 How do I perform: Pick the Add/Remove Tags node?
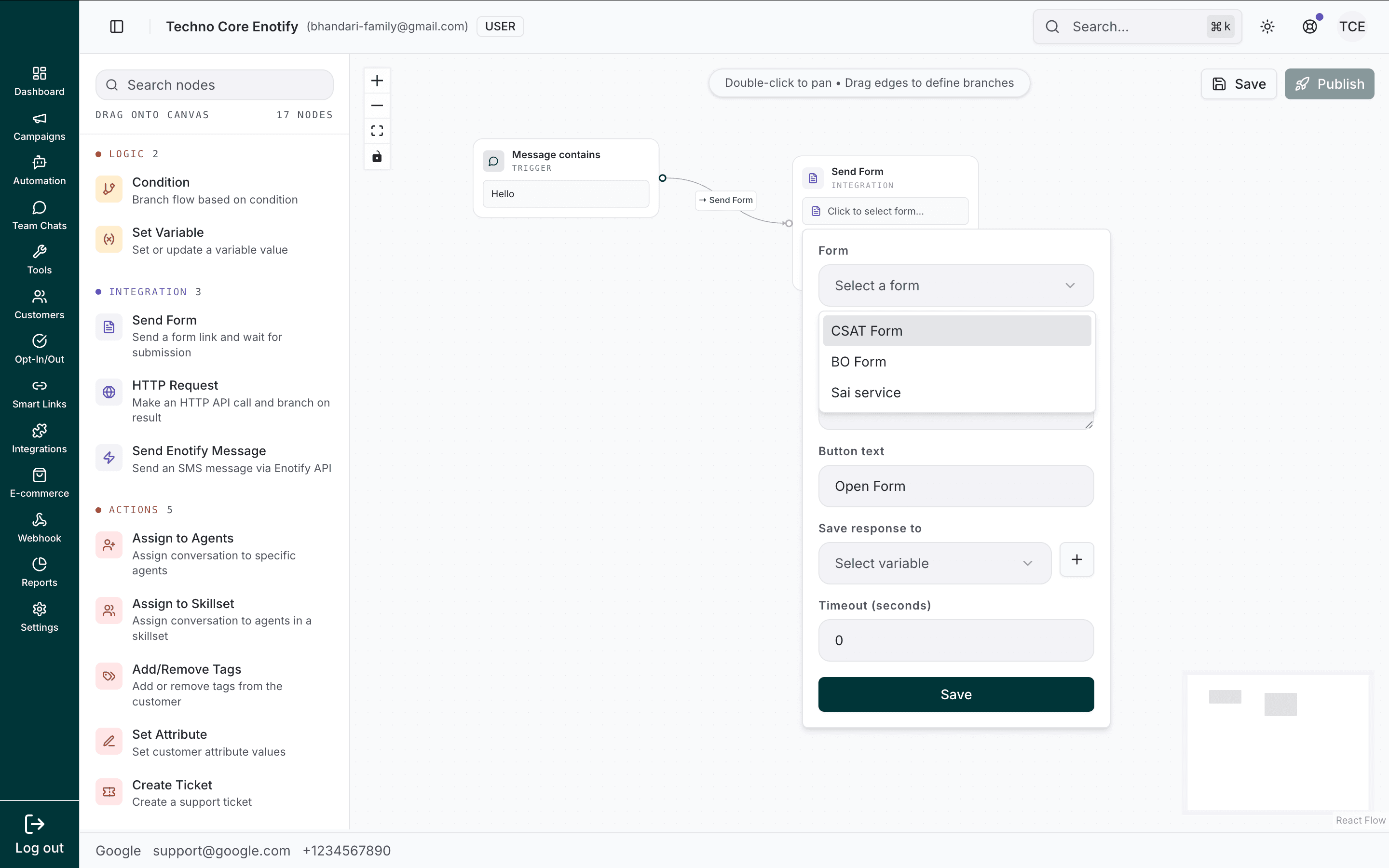[x=214, y=685]
